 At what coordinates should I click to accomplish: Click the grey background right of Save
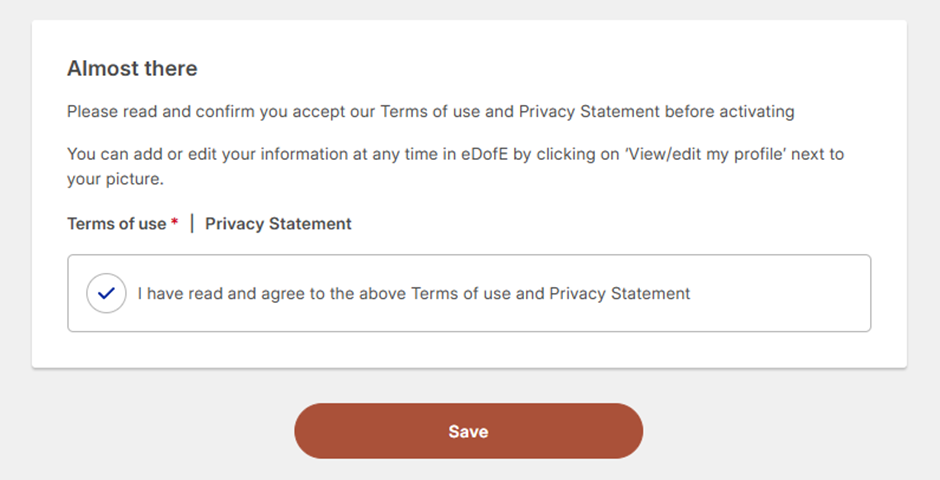tap(790, 431)
